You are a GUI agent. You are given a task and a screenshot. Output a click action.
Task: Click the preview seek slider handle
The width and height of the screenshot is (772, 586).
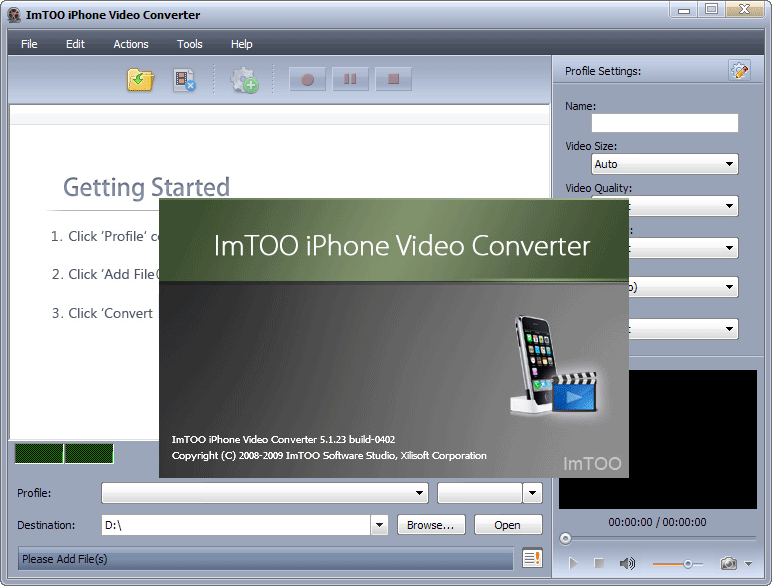[x=565, y=539]
